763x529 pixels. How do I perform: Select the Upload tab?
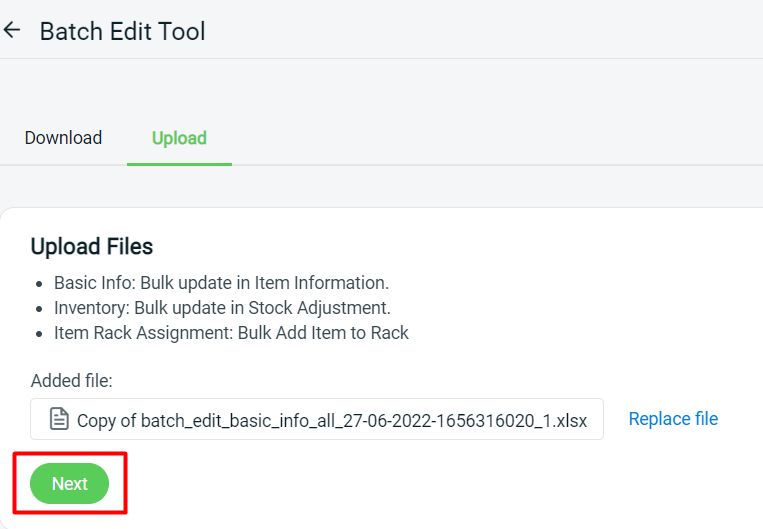[x=179, y=138]
